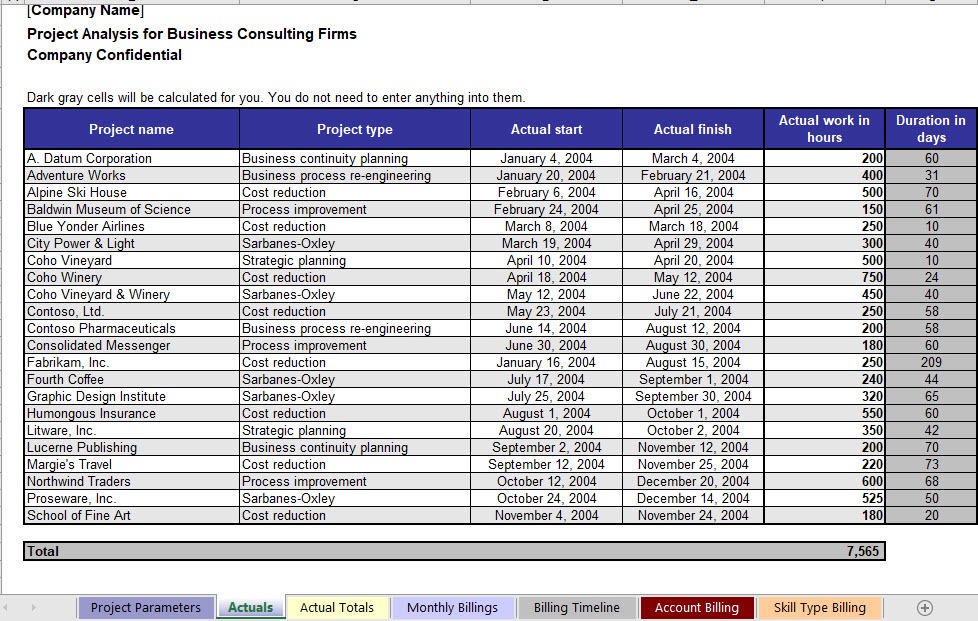The image size is (978, 621).
Task: Select Adventure Works Business process re-engineering cell
Action: click(x=355, y=175)
